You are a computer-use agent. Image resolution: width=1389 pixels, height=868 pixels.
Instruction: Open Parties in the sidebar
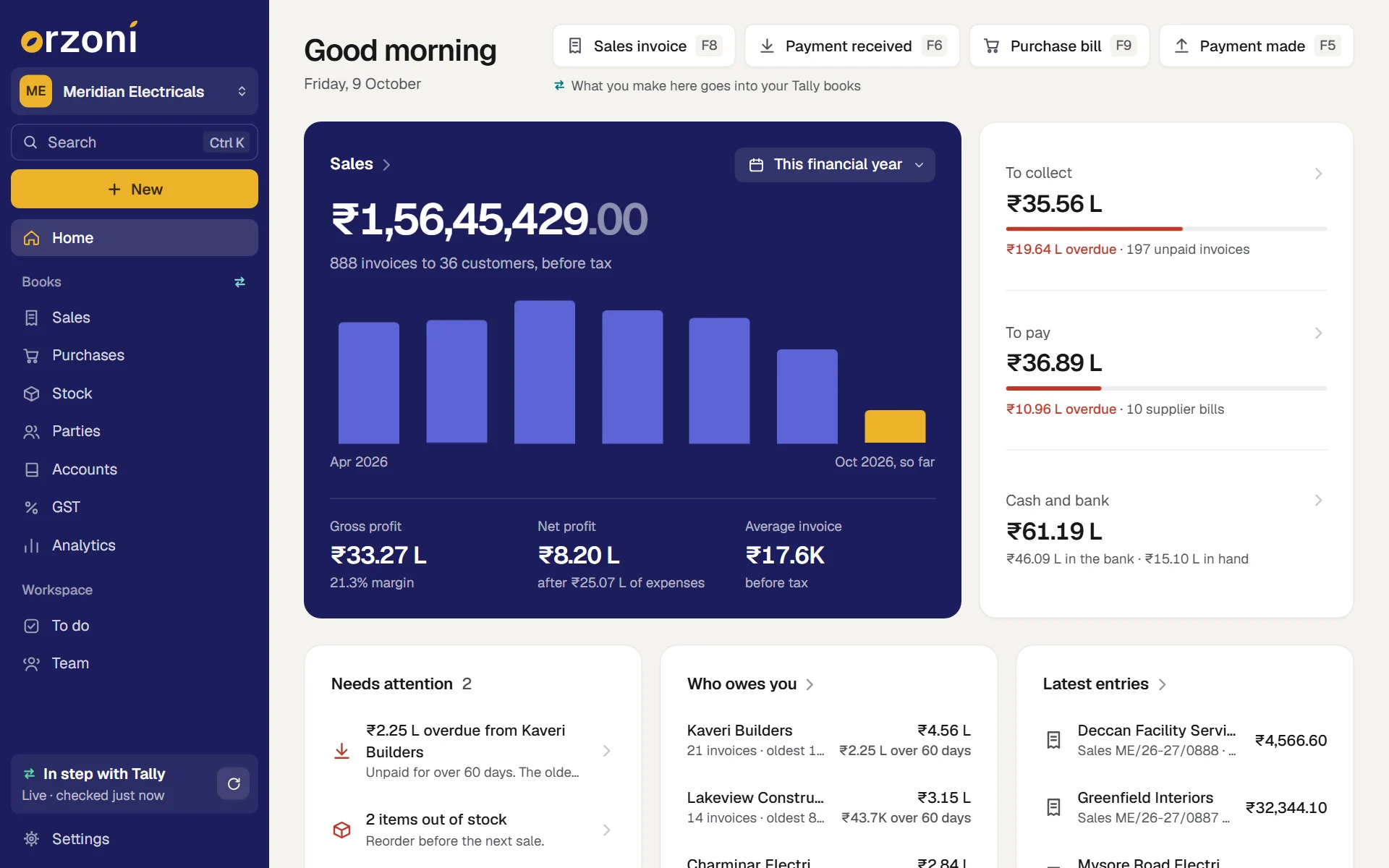(x=135, y=431)
